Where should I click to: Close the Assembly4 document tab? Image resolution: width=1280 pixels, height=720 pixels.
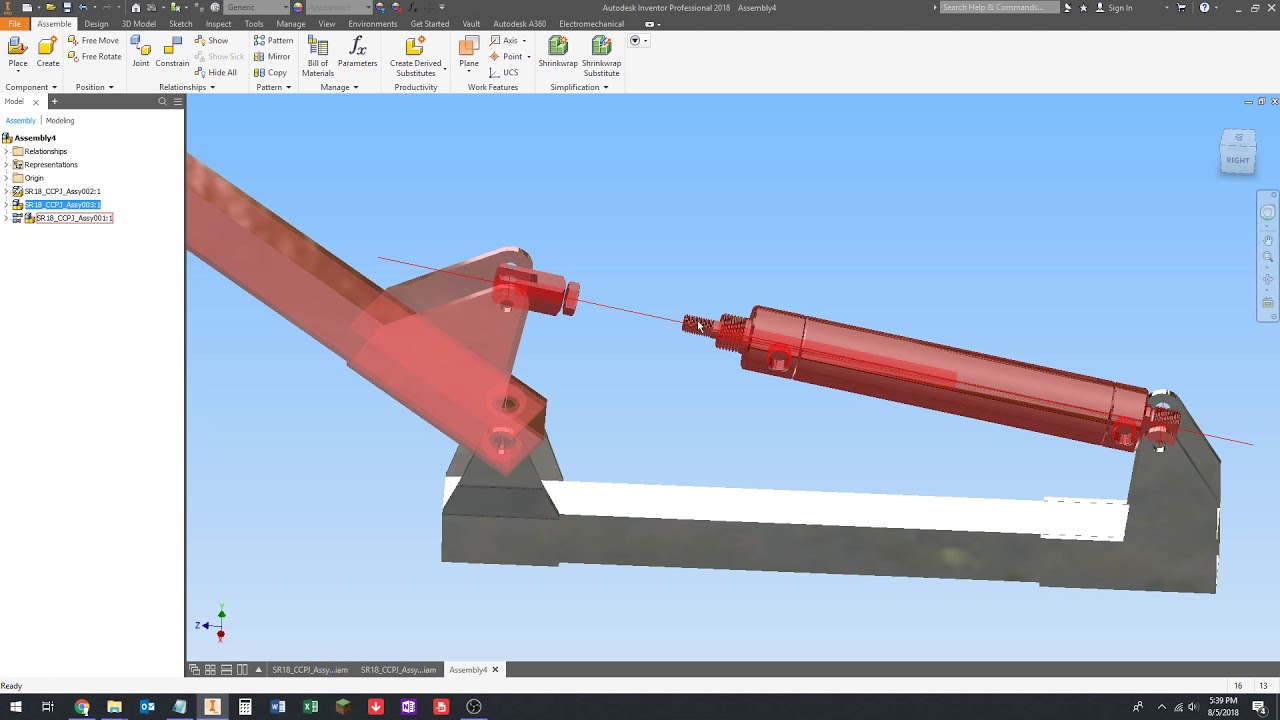tap(495, 670)
